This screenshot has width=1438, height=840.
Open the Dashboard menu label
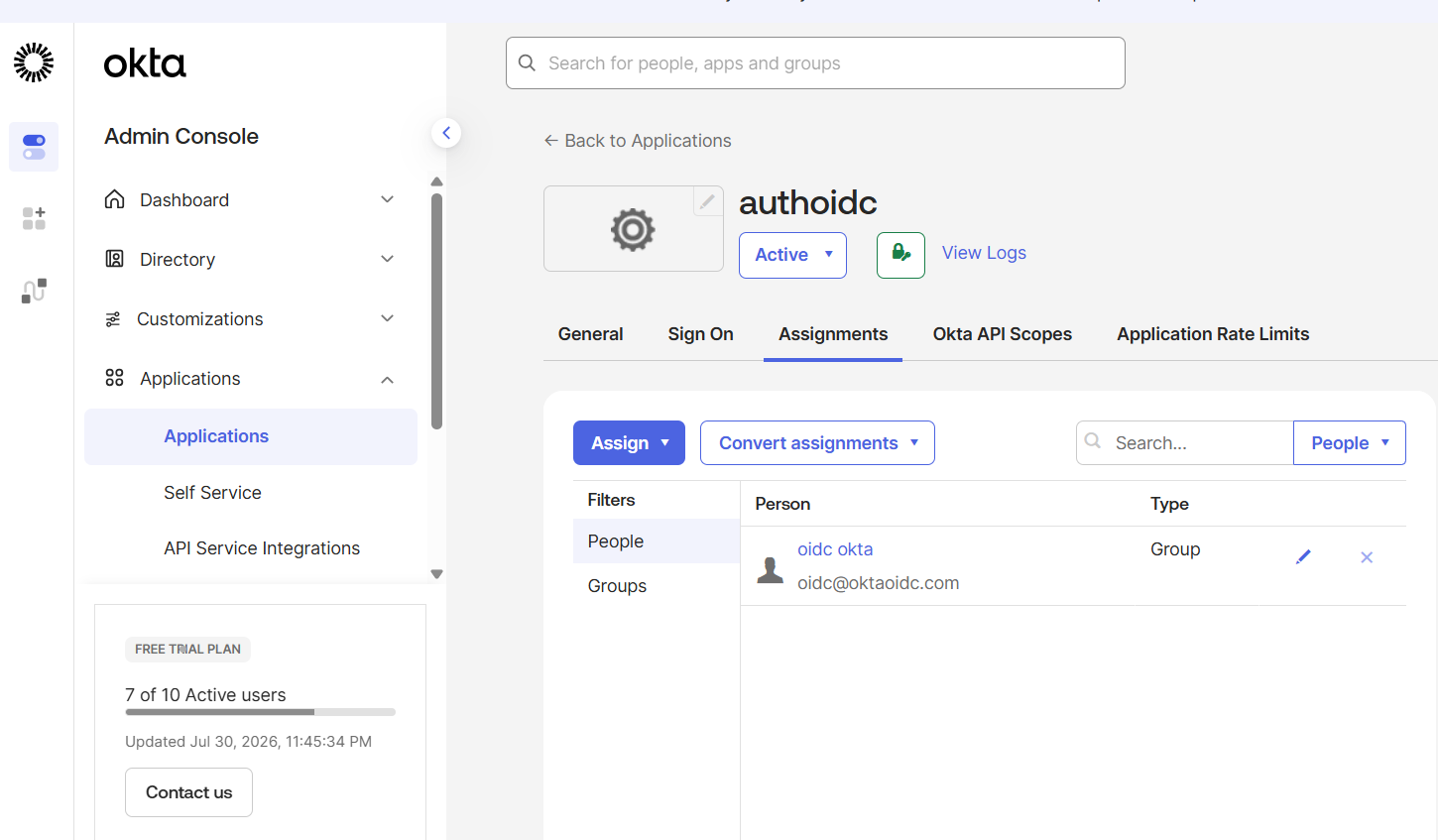pos(184,200)
